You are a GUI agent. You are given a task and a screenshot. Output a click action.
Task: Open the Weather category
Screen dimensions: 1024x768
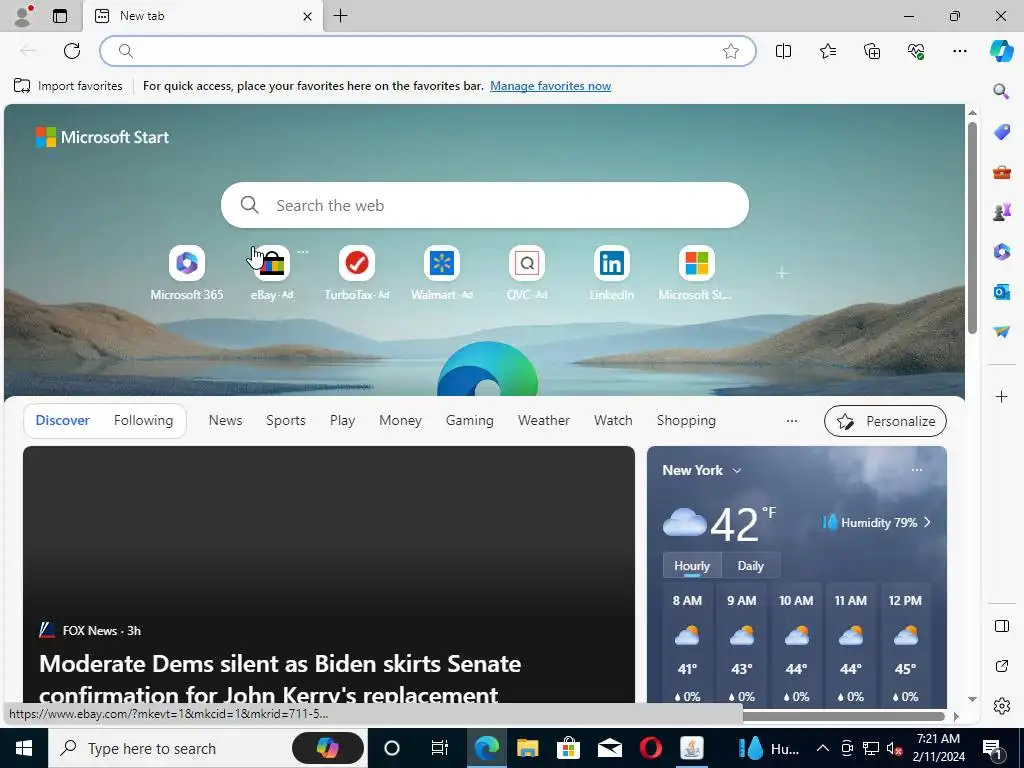click(543, 421)
